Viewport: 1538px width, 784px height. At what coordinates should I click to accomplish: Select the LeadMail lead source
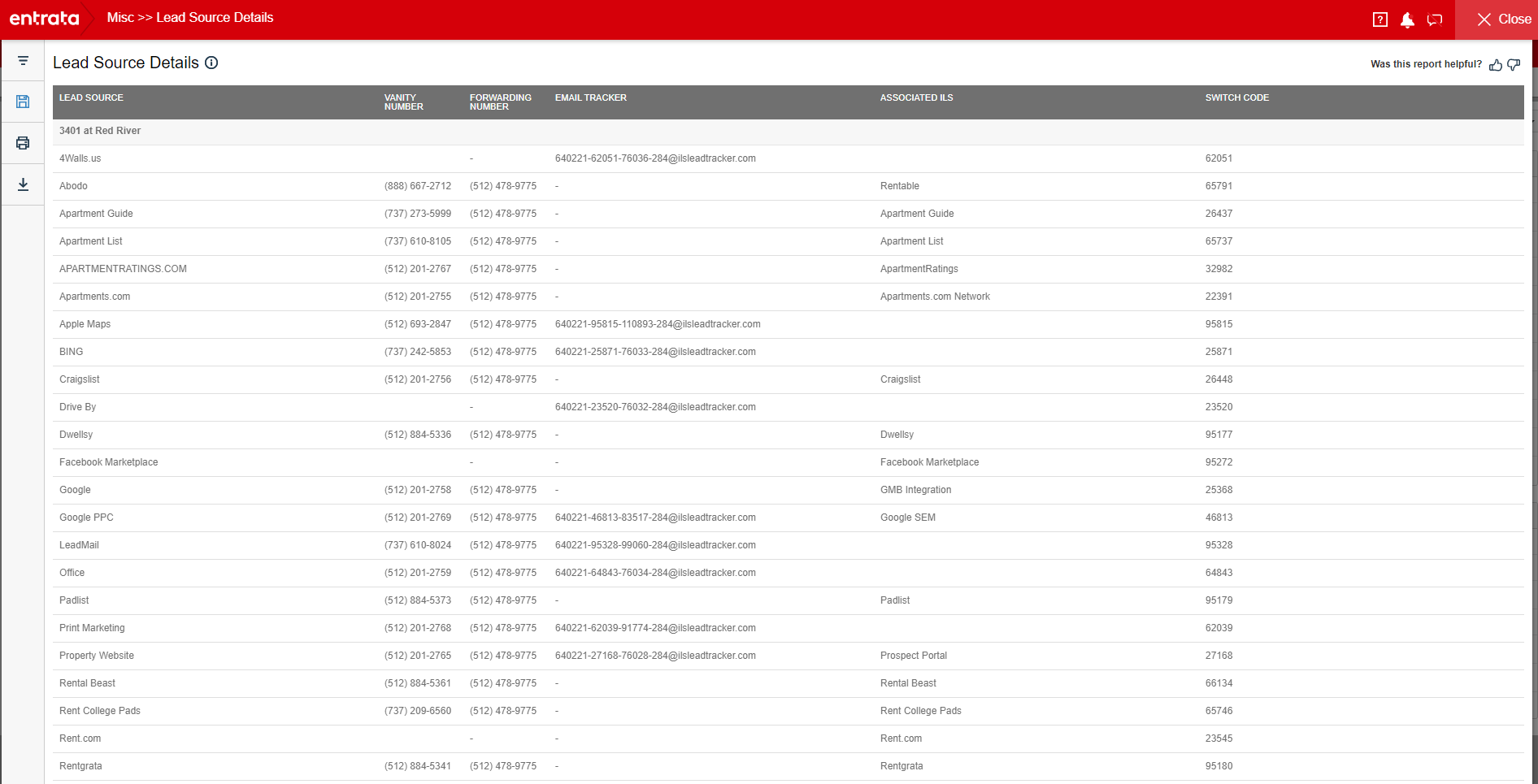tap(79, 545)
